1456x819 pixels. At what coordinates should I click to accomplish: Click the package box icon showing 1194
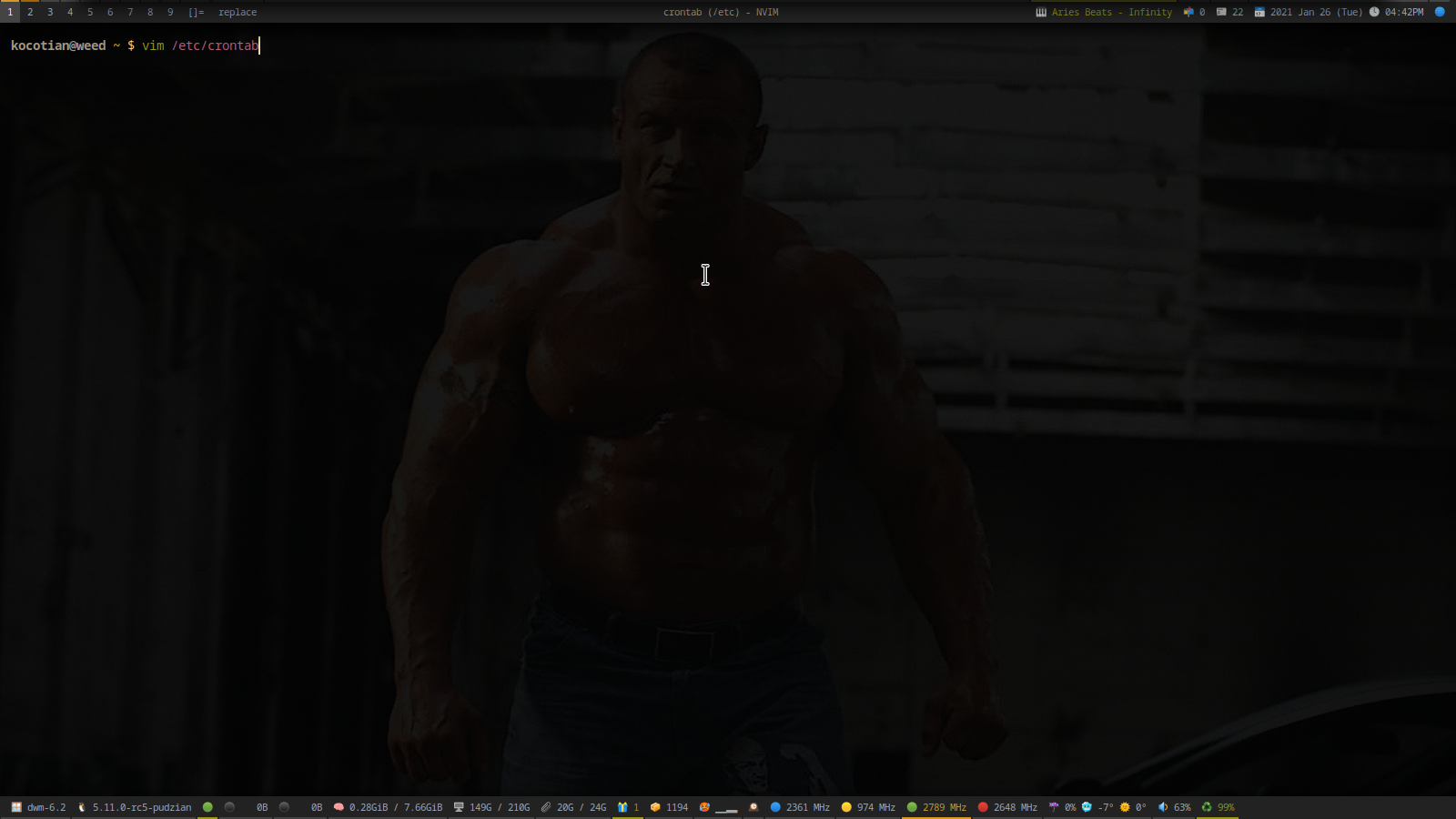pyautogui.click(x=655, y=807)
